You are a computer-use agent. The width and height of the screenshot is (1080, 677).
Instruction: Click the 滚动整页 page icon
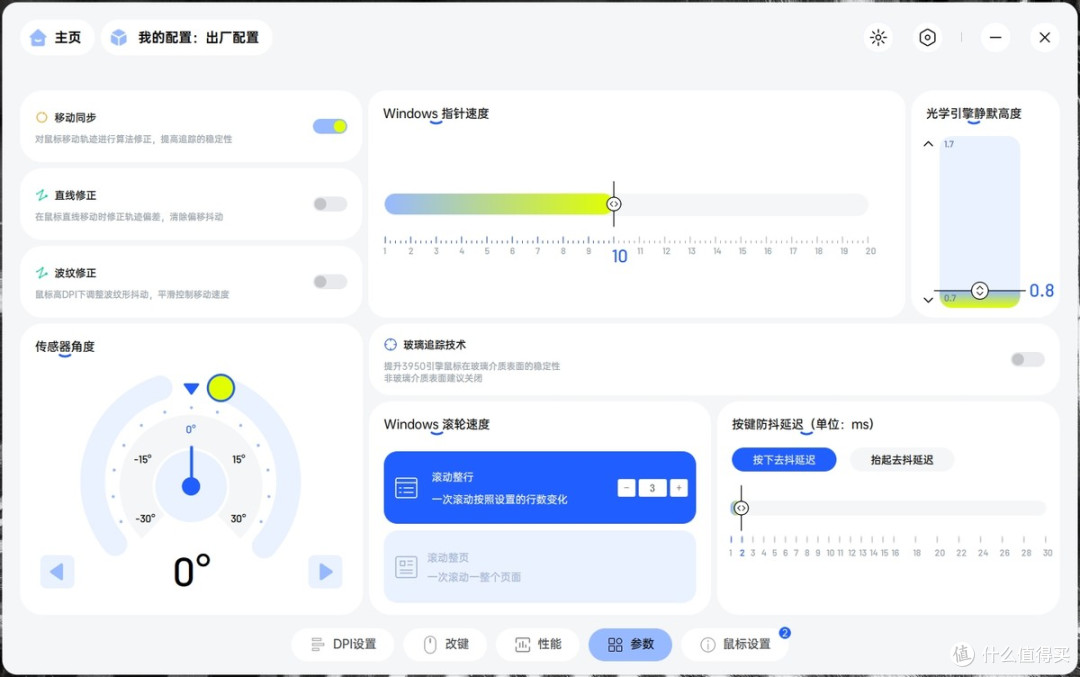(x=406, y=567)
